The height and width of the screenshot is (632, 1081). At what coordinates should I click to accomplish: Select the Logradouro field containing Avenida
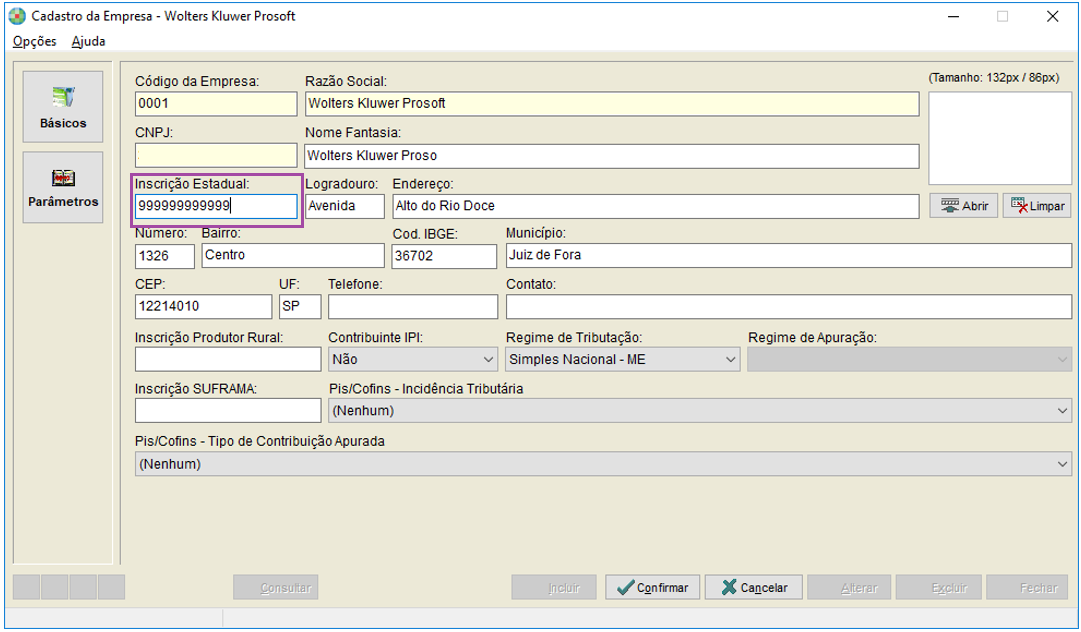(x=345, y=206)
